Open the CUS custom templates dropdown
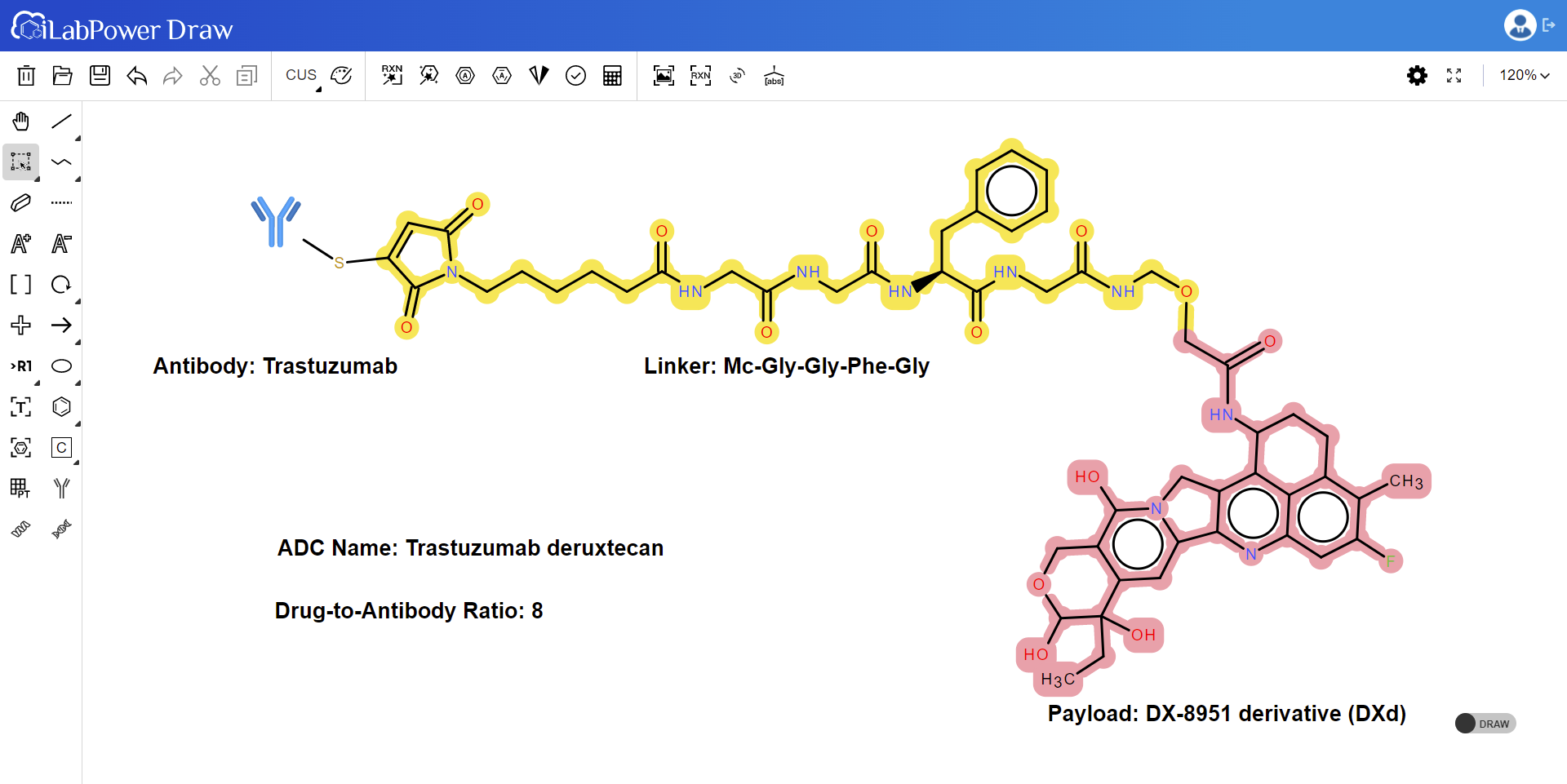This screenshot has height=784, width=1567. click(302, 76)
